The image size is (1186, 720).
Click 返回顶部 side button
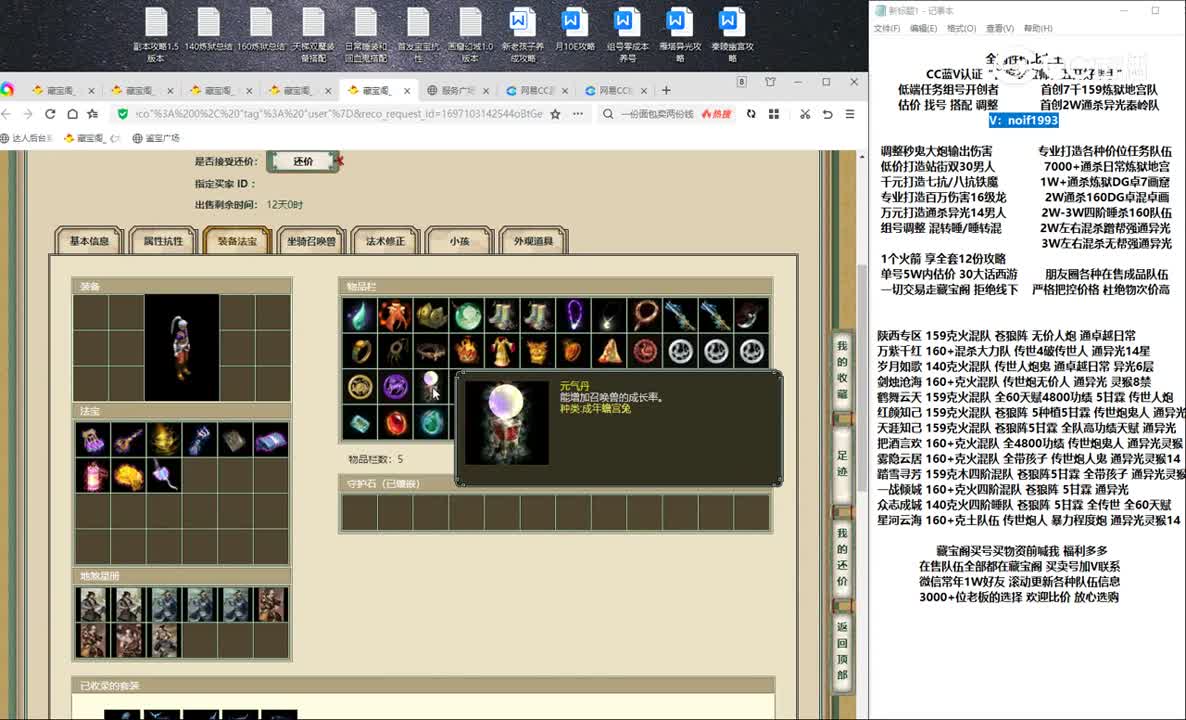pos(842,650)
